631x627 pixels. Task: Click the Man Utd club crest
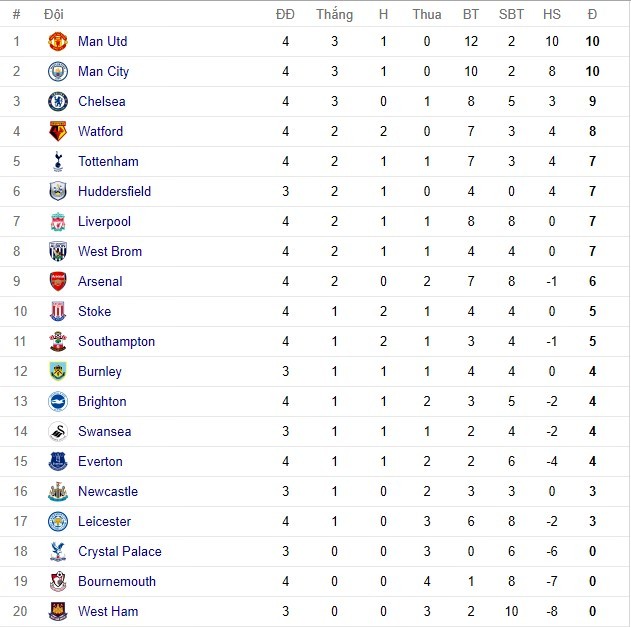click(57, 41)
